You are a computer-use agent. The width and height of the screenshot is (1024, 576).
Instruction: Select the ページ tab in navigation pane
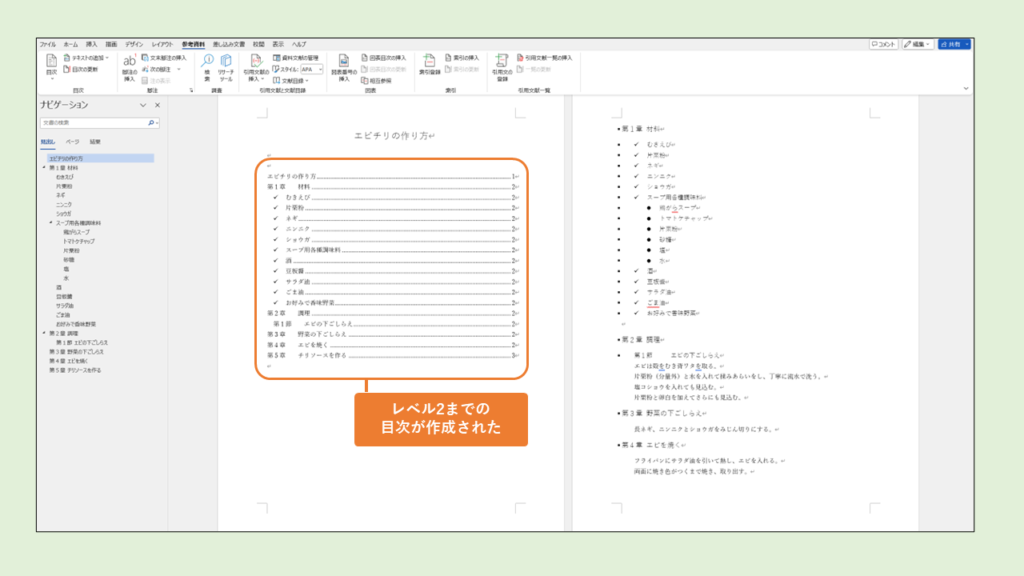pyautogui.click(x=72, y=142)
